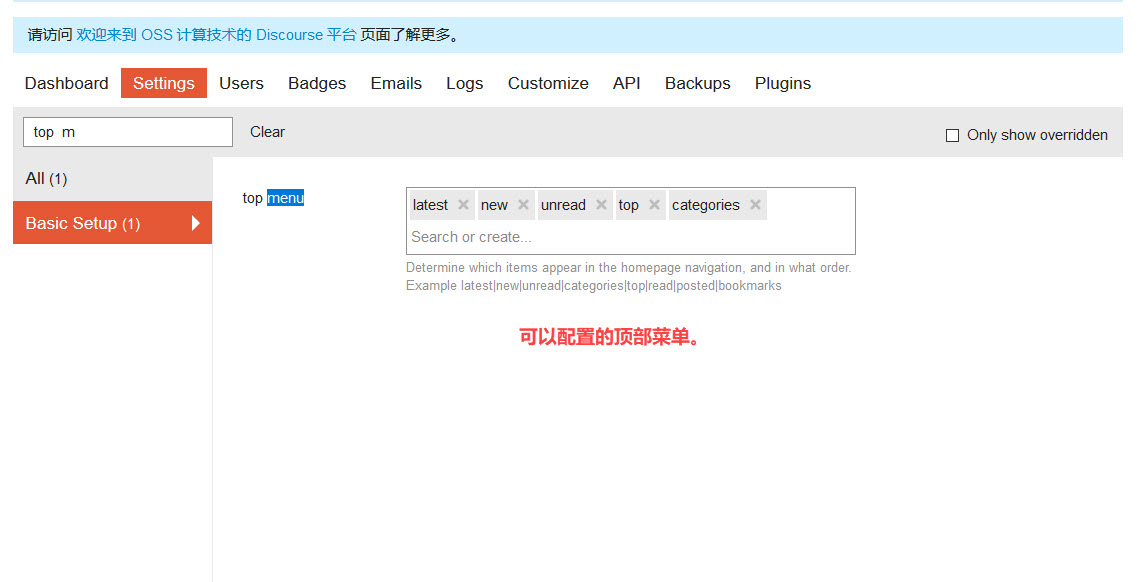The height and width of the screenshot is (582, 1141).
Task: Open the OSS Discourse welcome link
Action: coord(216,35)
